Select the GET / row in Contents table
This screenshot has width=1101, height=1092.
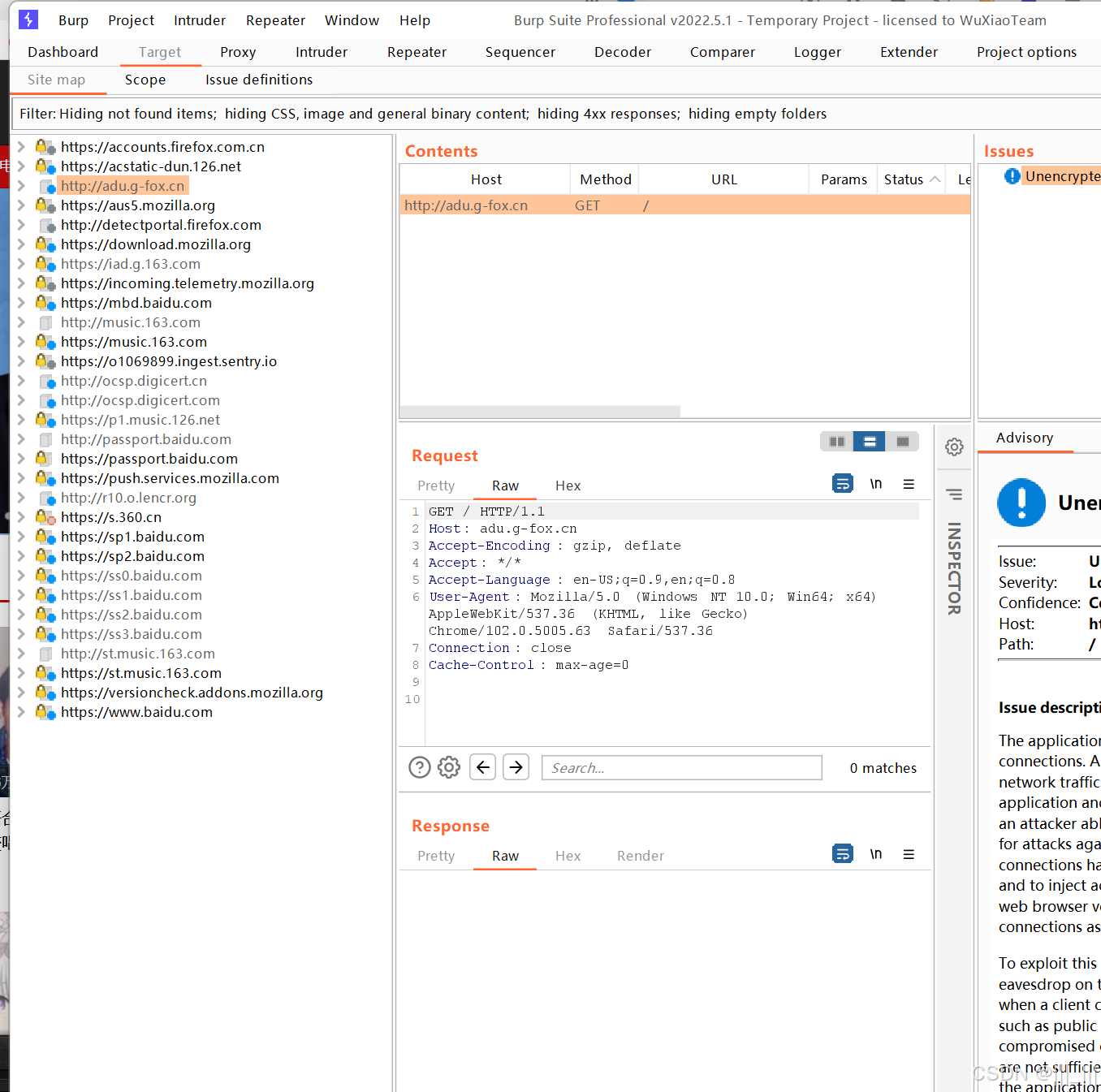(x=685, y=205)
